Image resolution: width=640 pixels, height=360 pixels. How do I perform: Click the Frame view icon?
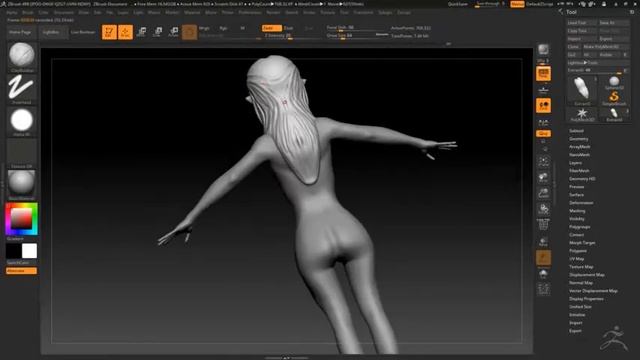543,162
